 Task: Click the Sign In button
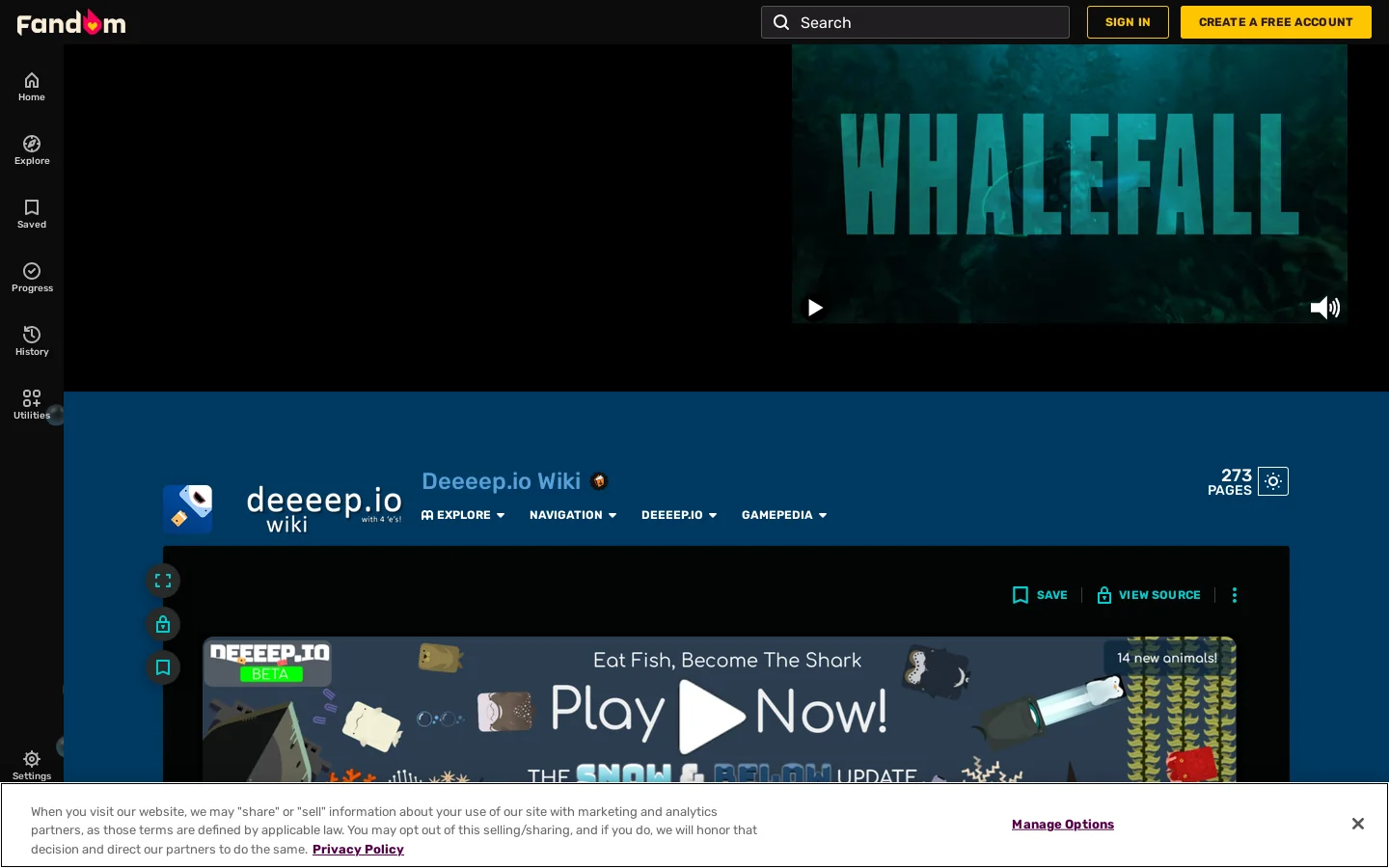pos(1128,22)
